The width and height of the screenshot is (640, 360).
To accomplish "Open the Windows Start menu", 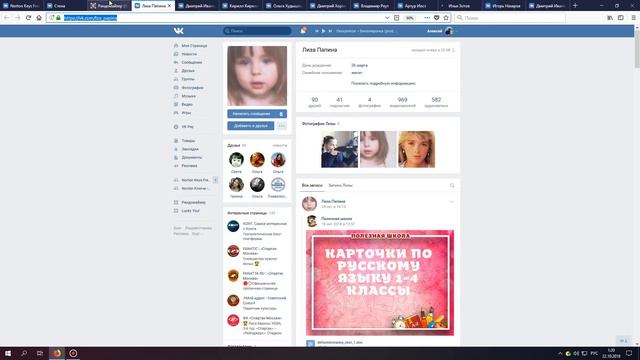I will point(8,353).
